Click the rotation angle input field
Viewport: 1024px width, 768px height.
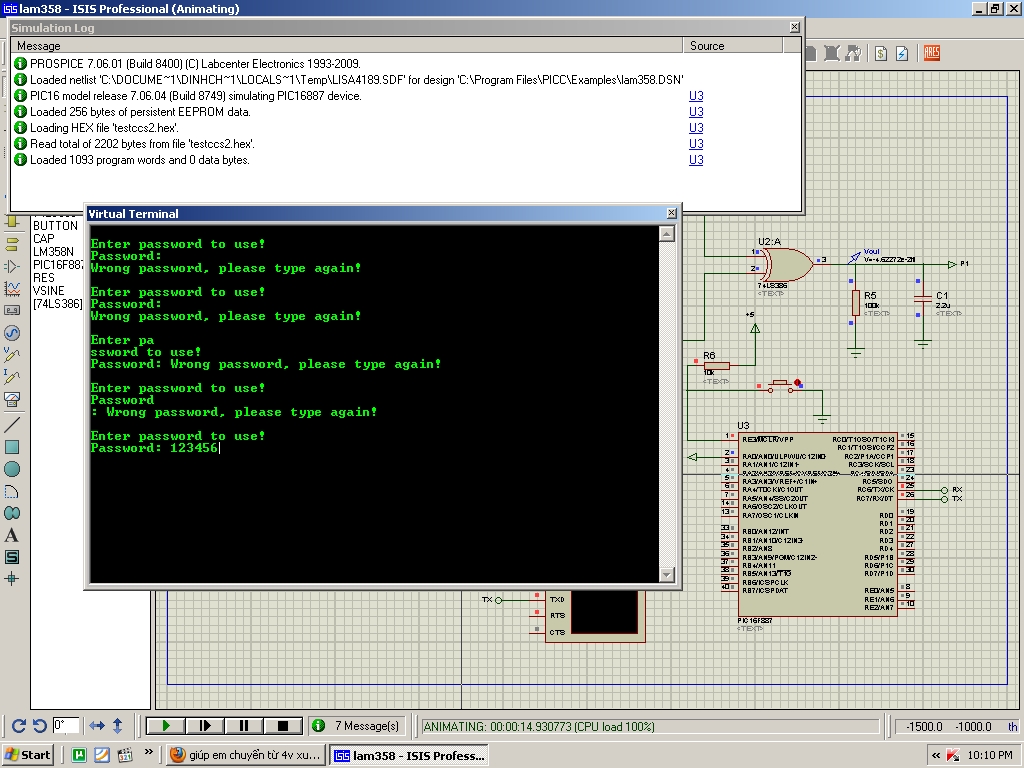click(66, 726)
